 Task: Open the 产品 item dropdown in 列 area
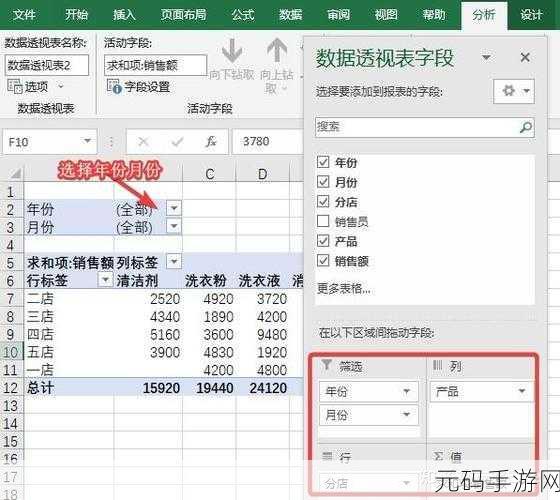[x=522, y=391]
